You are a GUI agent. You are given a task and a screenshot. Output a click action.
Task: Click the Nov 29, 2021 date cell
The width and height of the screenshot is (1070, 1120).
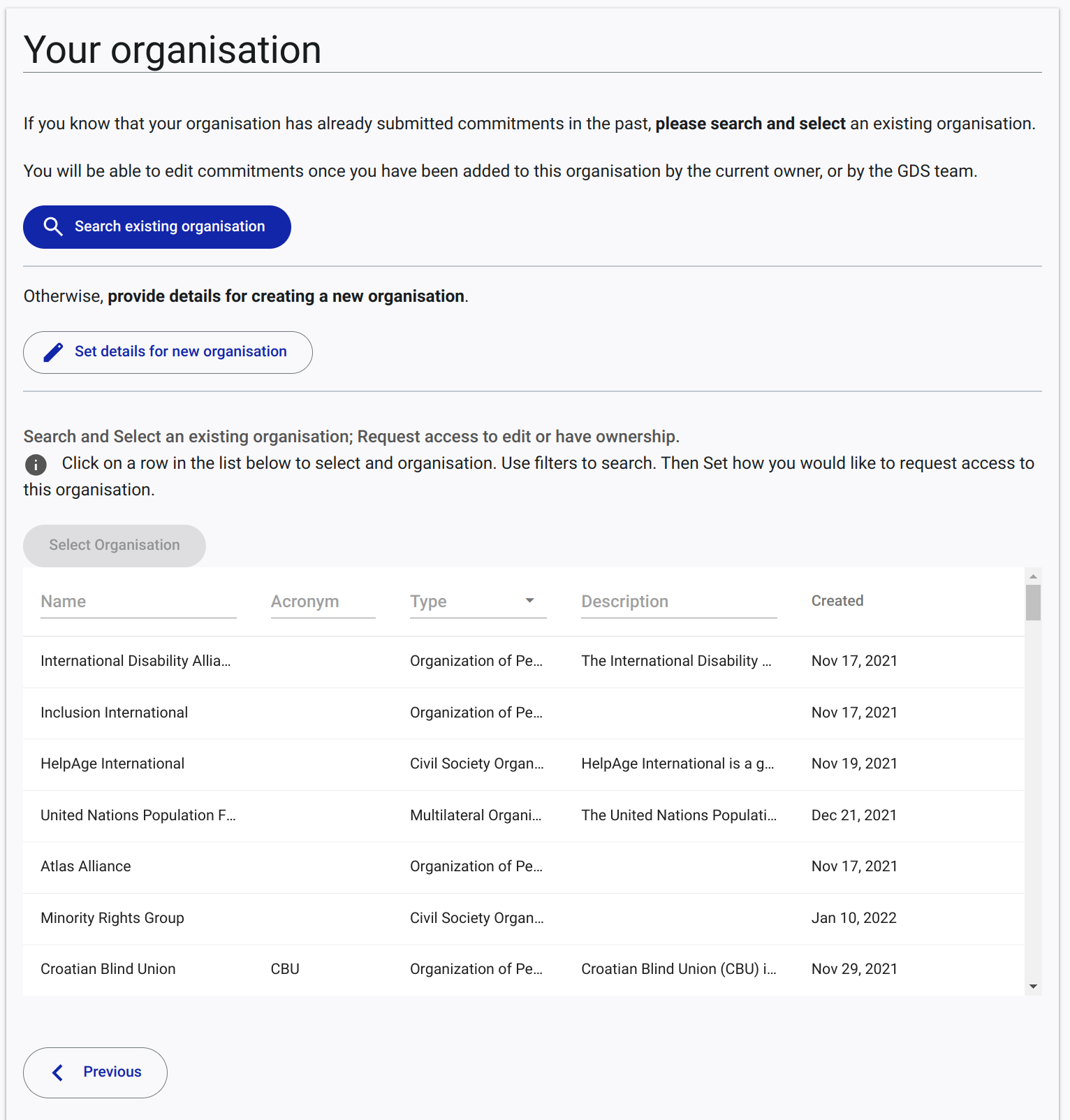point(854,970)
